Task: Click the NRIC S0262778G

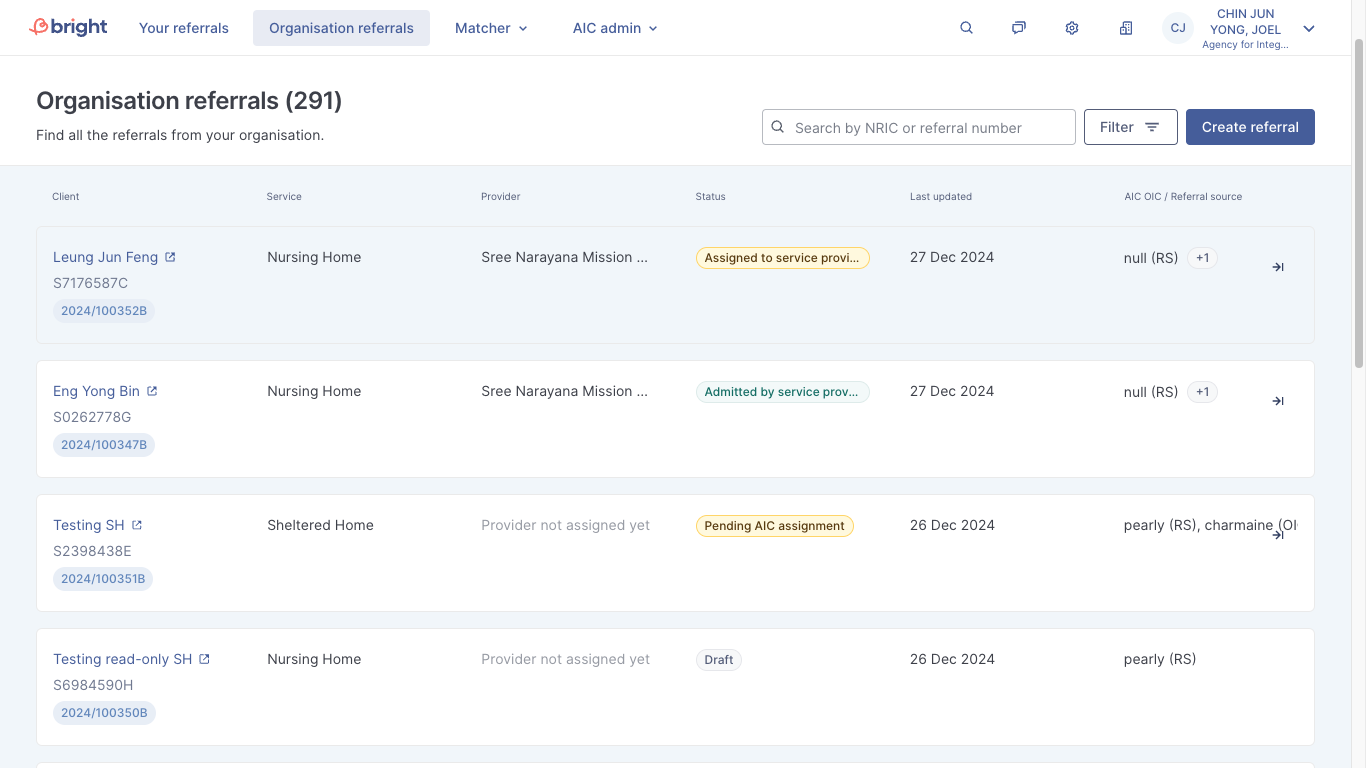Action: point(92,417)
